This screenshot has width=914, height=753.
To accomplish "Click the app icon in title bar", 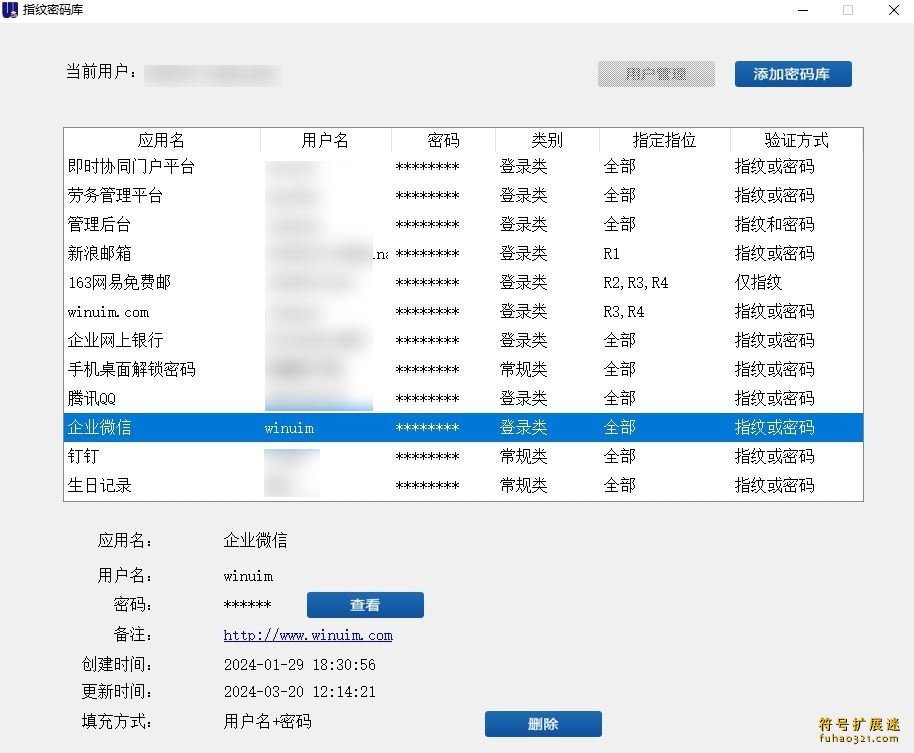I will coord(11,10).
